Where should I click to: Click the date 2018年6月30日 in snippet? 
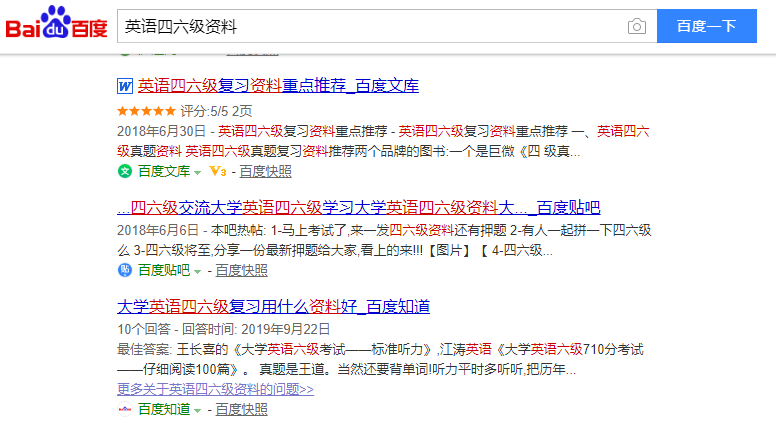coord(161,131)
